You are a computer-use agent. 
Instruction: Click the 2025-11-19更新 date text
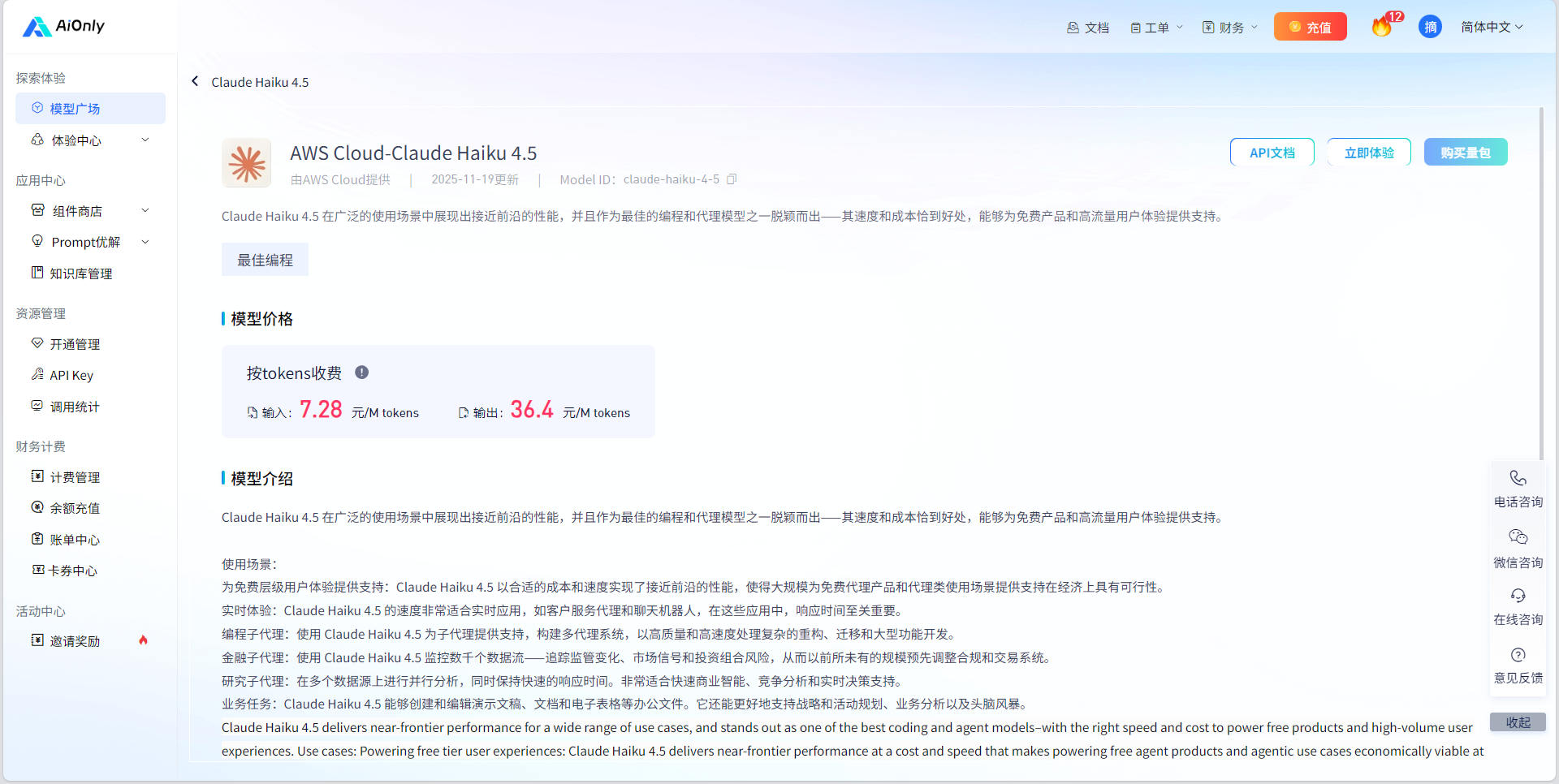[x=475, y=179]
